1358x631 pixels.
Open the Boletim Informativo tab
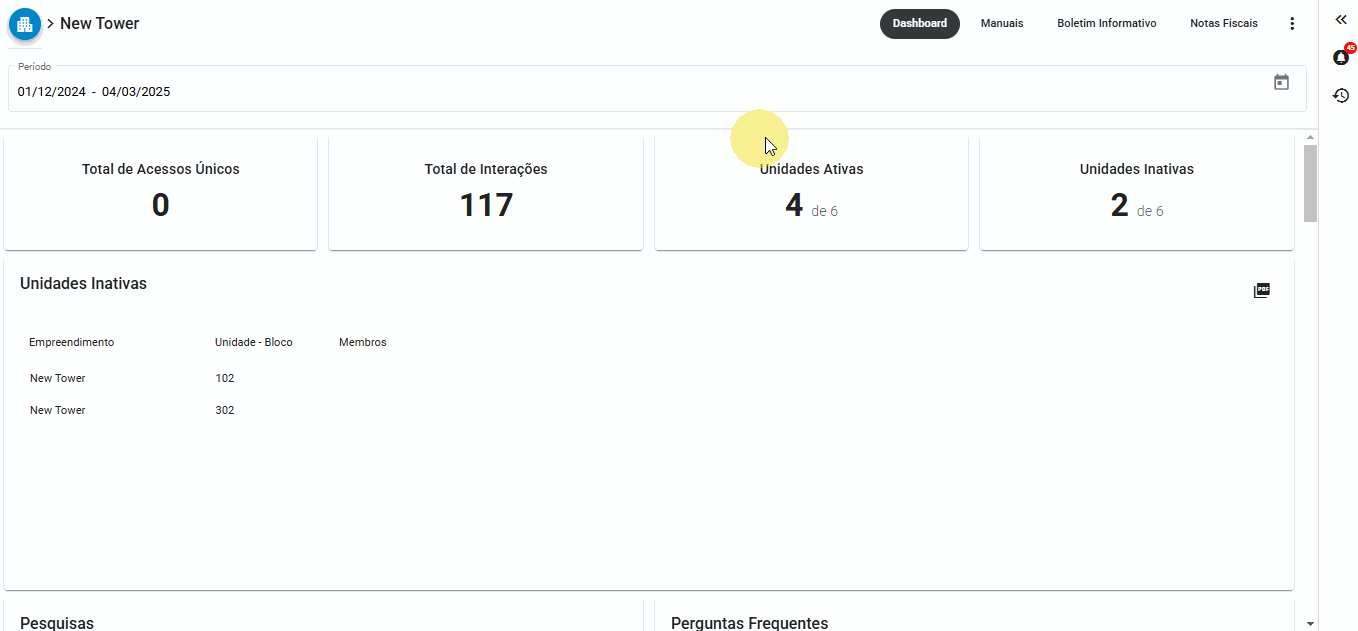coord(1106,24)
